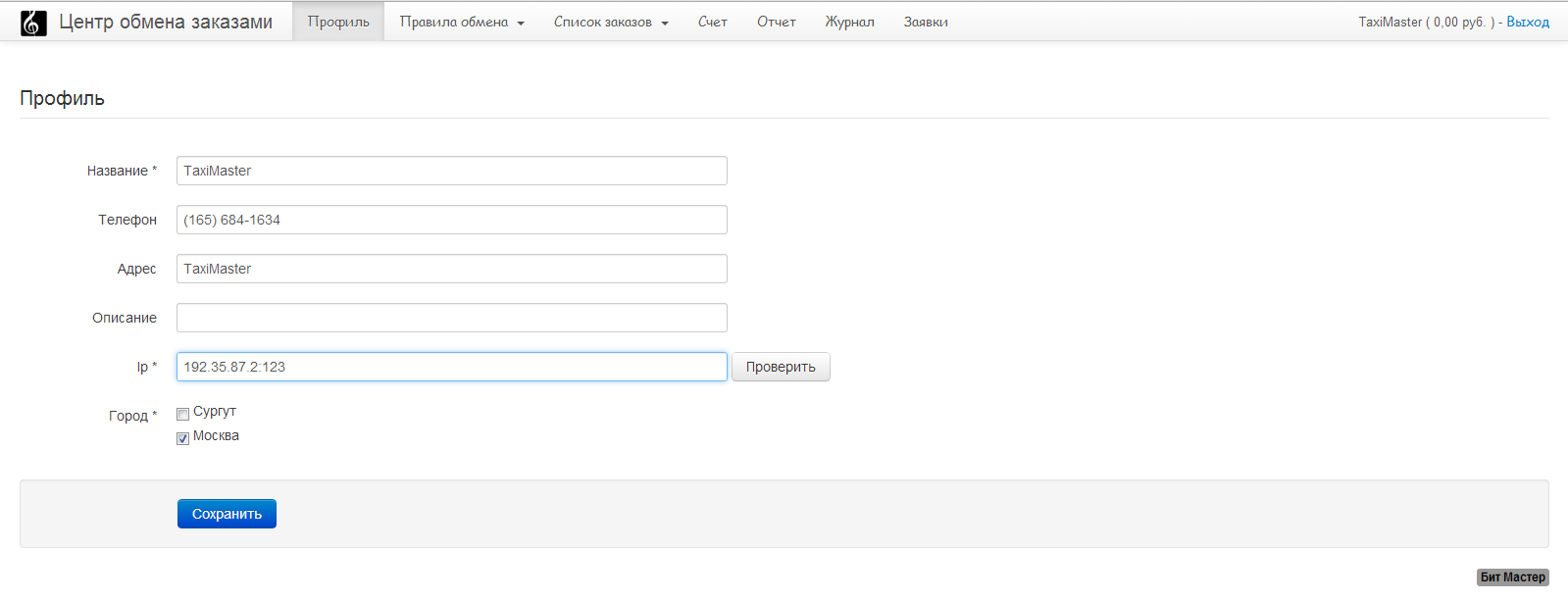Viewport: 1568px width, 601px height.
Task: Open the Профиль tab
Action: point(338,22)
